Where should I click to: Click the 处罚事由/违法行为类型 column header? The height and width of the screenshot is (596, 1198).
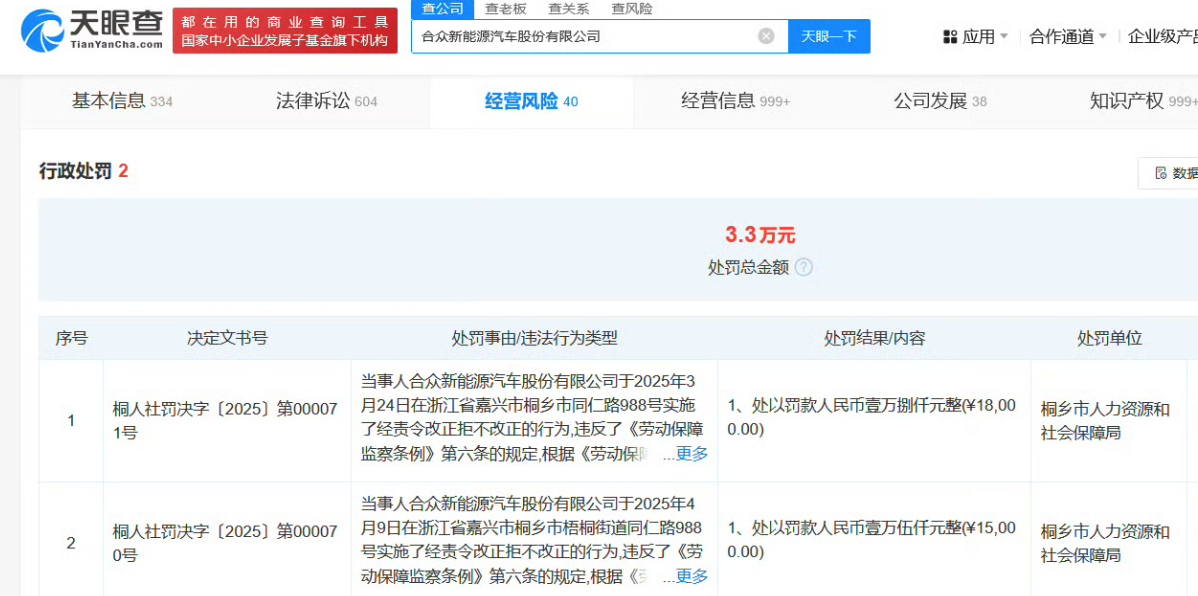[534, 338]
